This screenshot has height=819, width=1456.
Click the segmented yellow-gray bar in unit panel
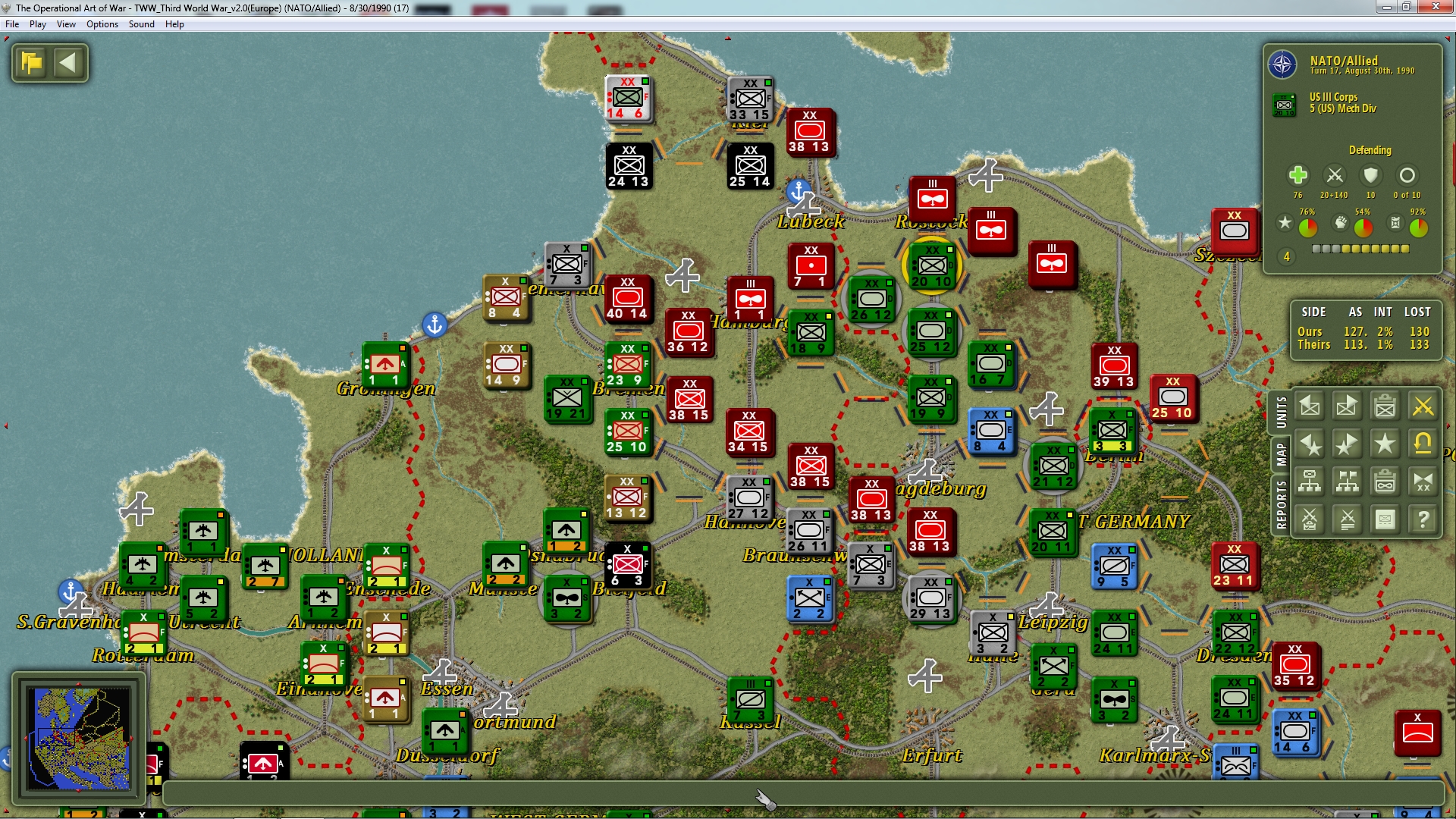pyautogui.click(x=1360, y=249)
